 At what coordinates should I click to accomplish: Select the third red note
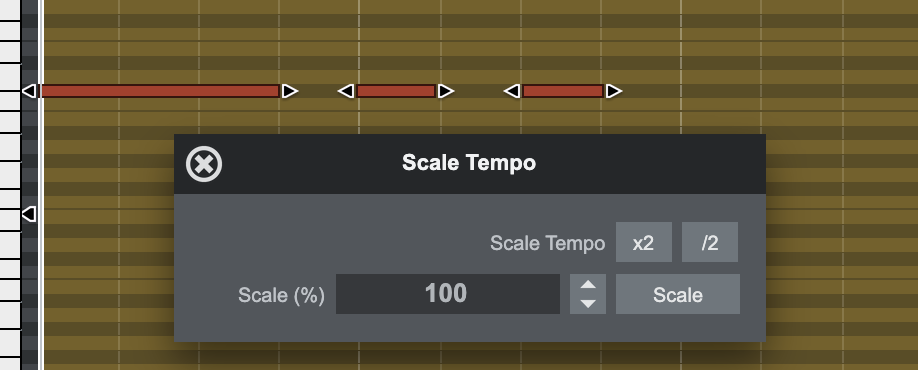tap(563, 91)
